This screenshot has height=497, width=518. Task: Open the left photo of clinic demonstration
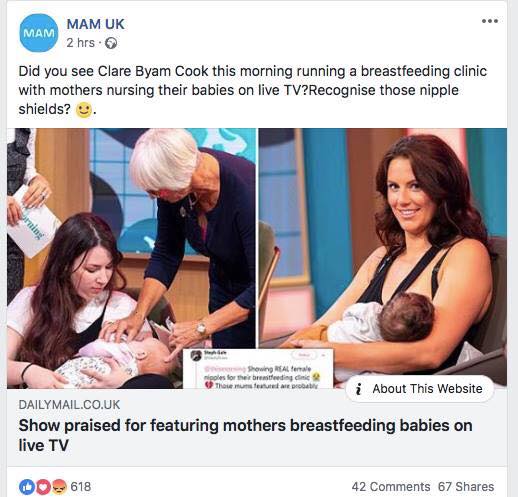[x=131, y=258]
